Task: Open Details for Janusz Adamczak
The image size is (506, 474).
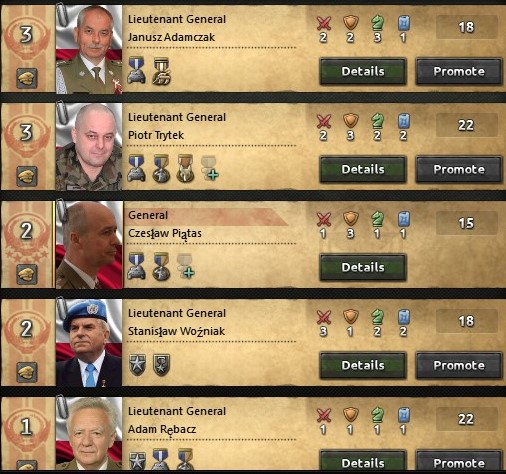Action: 363,71
